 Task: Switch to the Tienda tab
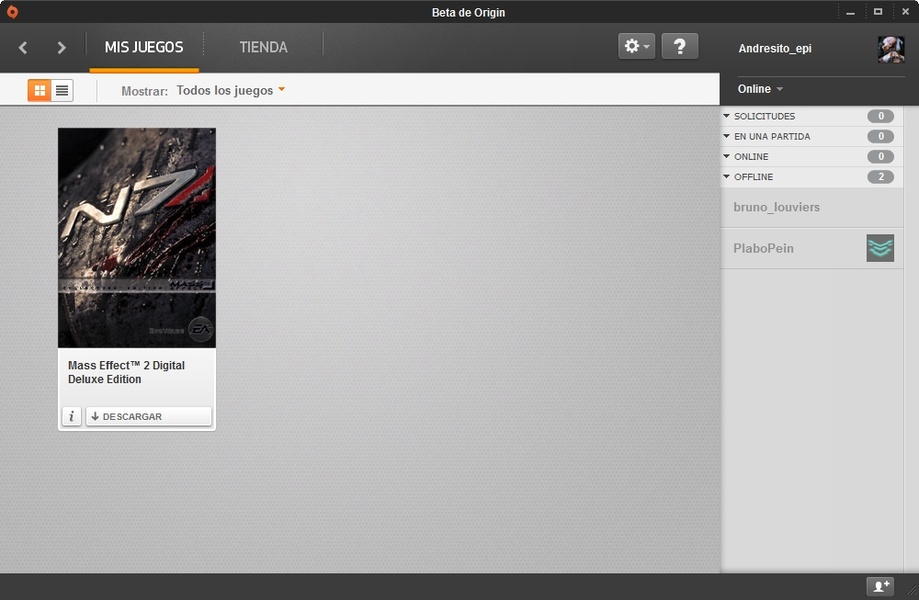pyautogui.click(x=263, y=47)
